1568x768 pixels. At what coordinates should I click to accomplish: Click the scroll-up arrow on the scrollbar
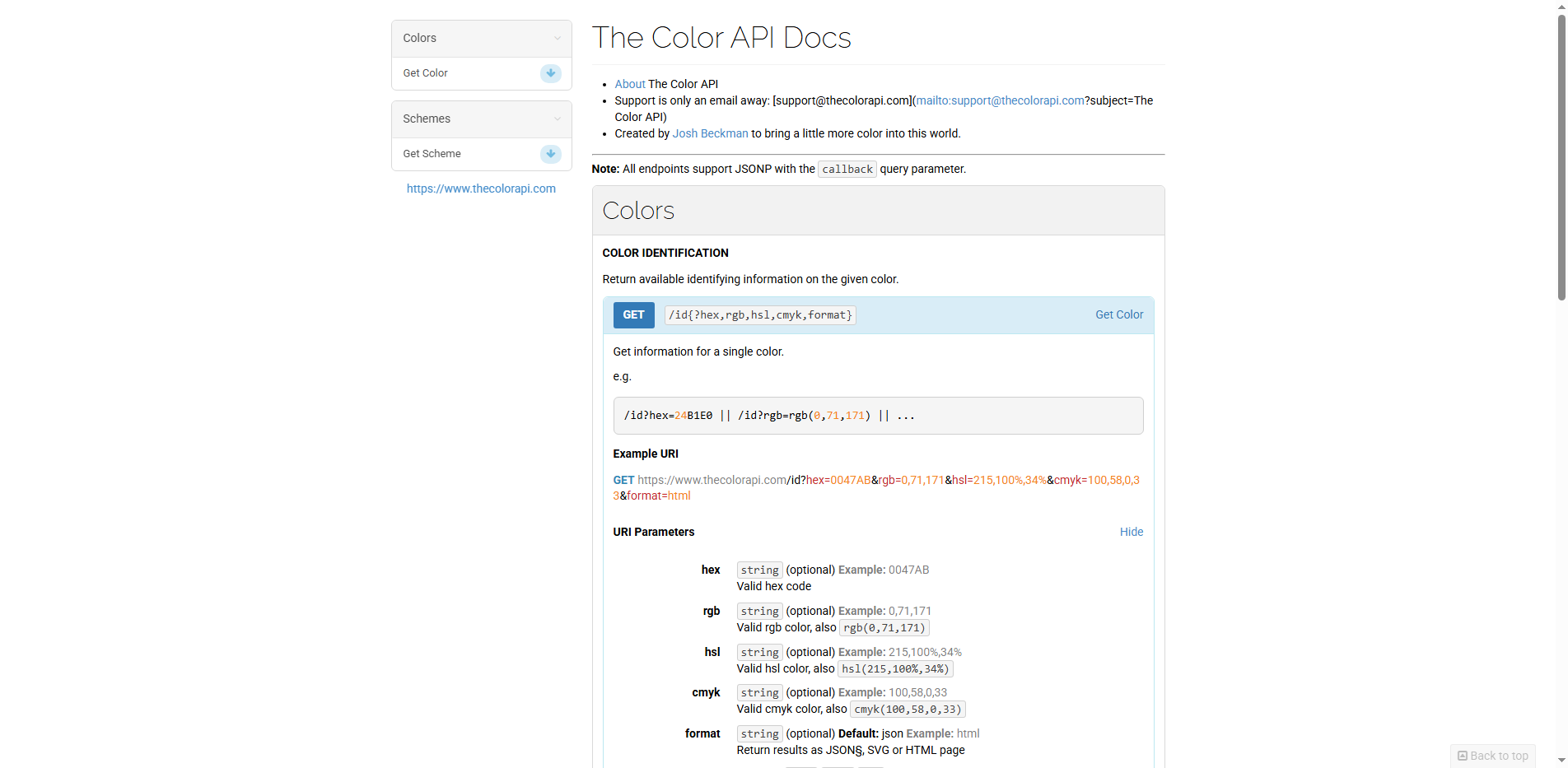pyautogui.click(x=1561, y=7)
